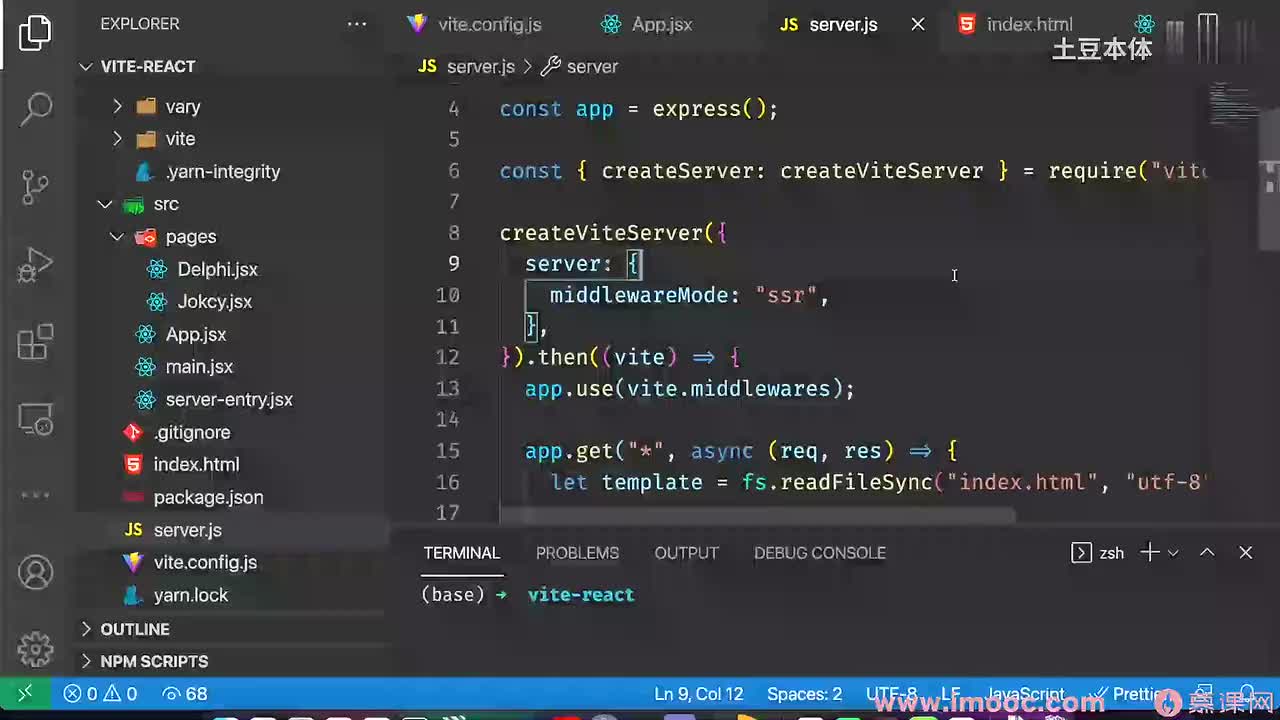Close the server.js editor tab
The height and width of the screenshot is (720, 1280).
click(x=918, y=25)
